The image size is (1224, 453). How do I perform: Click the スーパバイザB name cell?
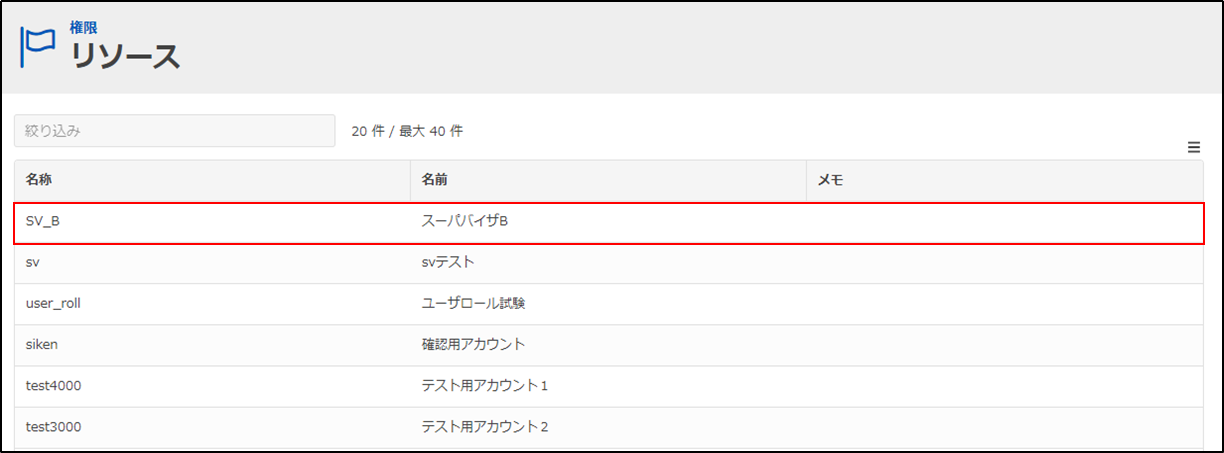coord(465,221)
